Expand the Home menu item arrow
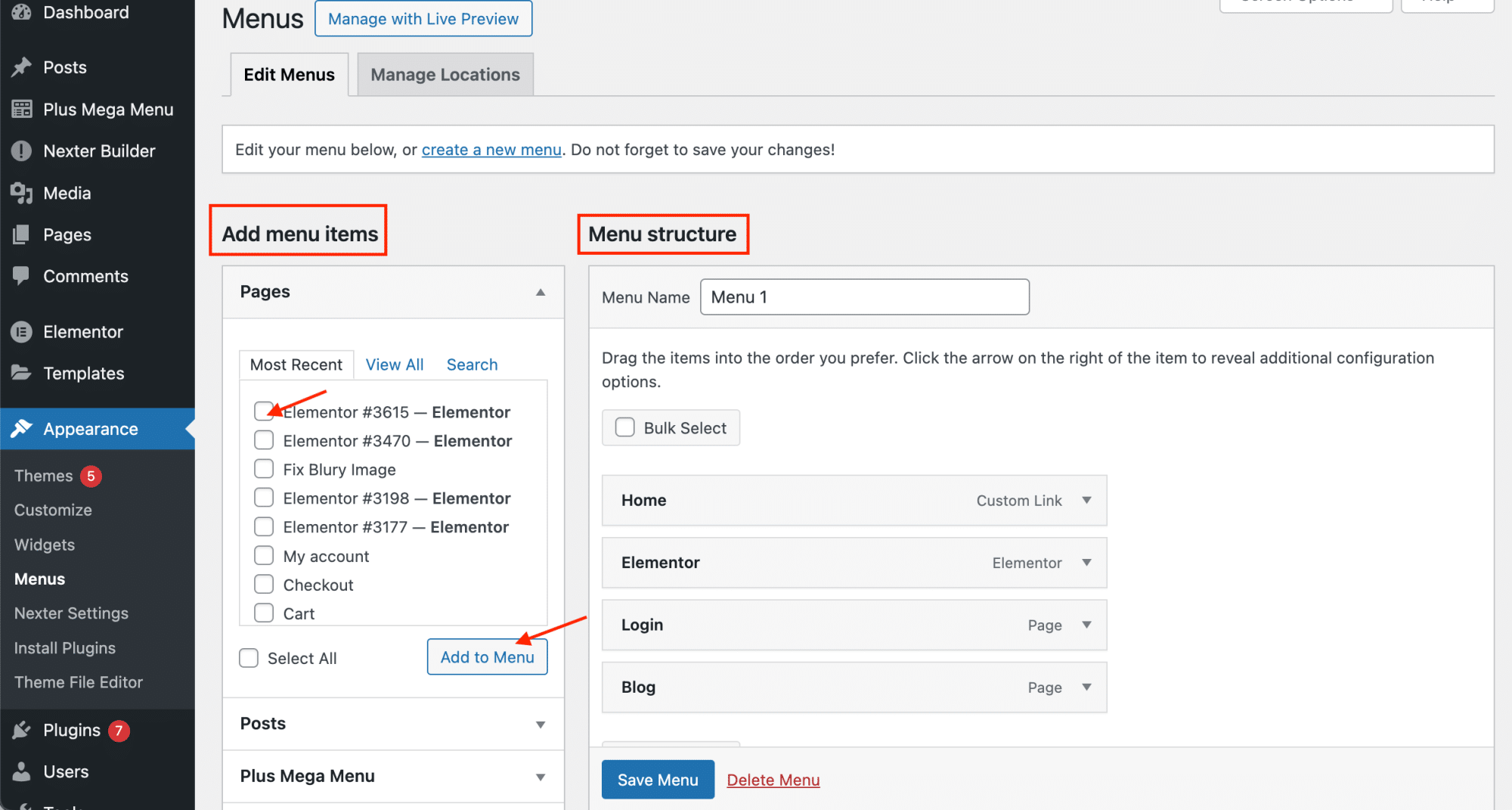The width and height of the screenshot is (1512, 810). [x=1086, y=501]
